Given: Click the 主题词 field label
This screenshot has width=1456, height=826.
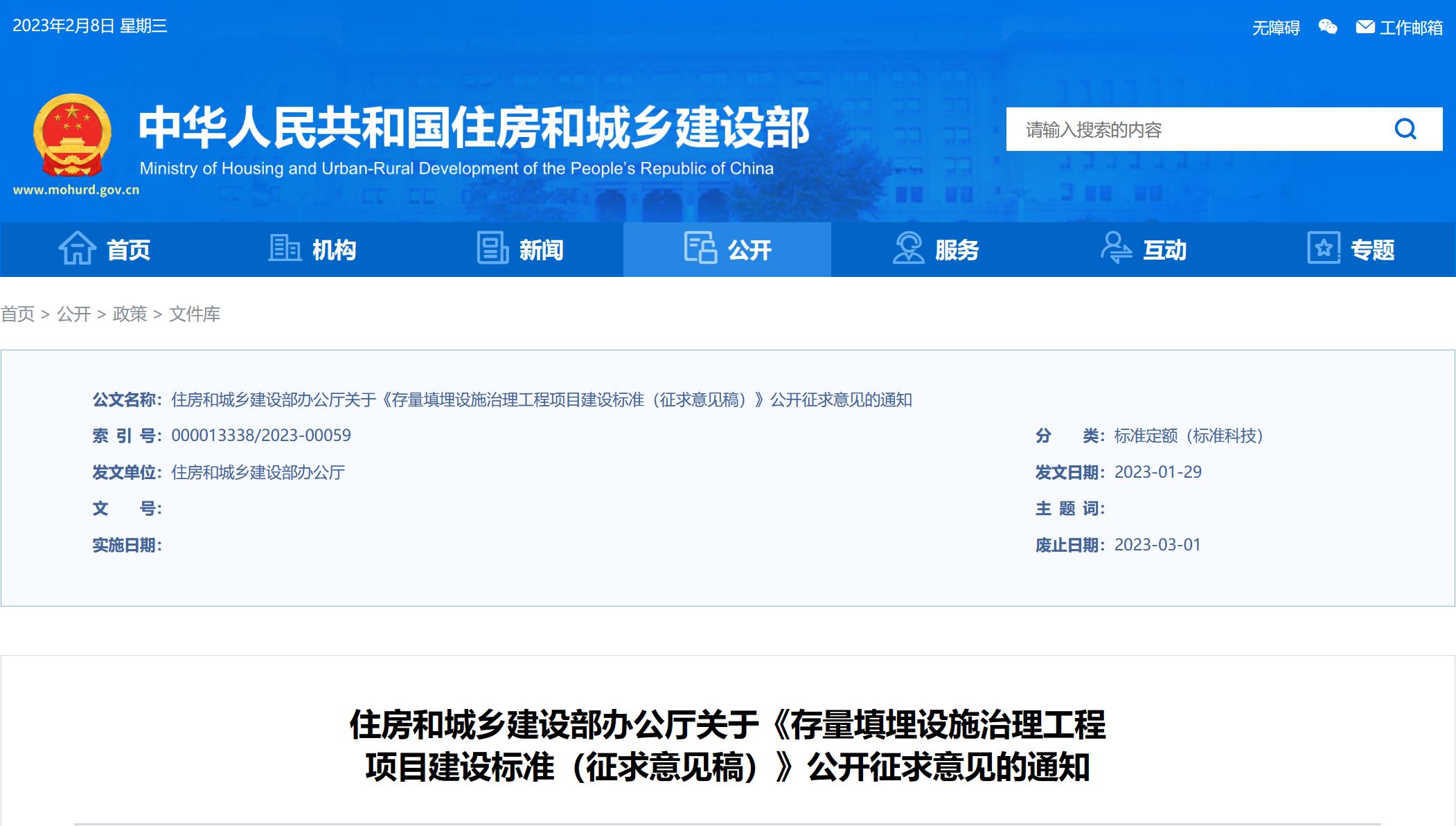Looking at the screenshot, I should (x=1070, y=509).
